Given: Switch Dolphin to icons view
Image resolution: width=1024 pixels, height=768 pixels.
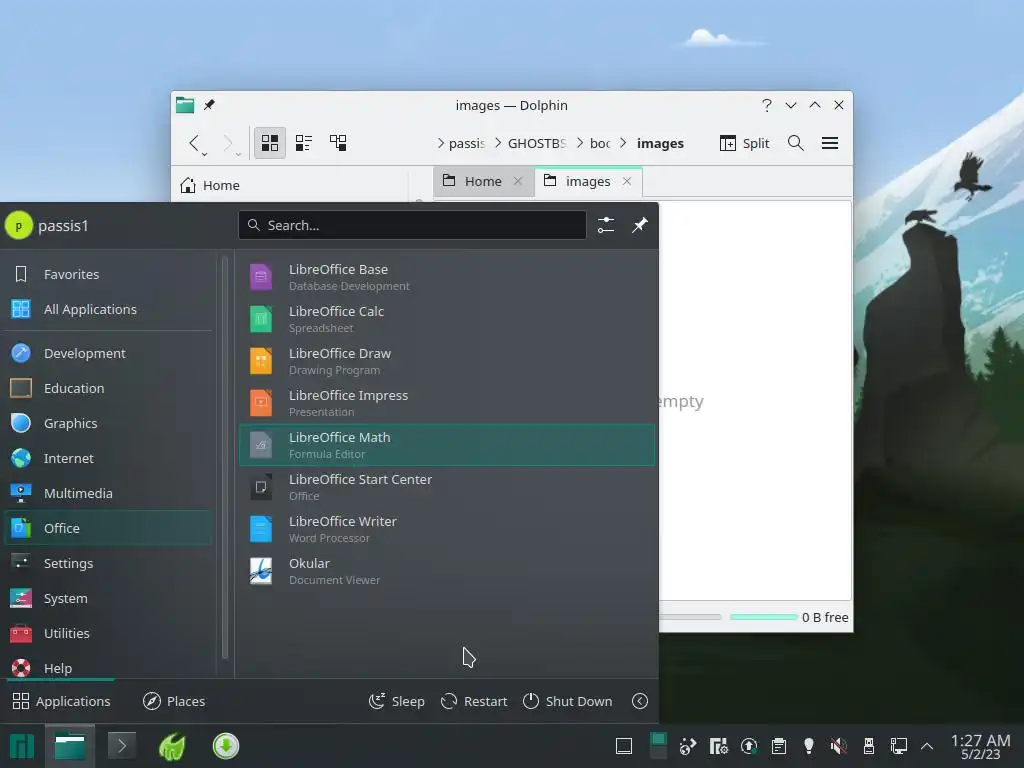Looking at the screenshot, I should [270, 143].
